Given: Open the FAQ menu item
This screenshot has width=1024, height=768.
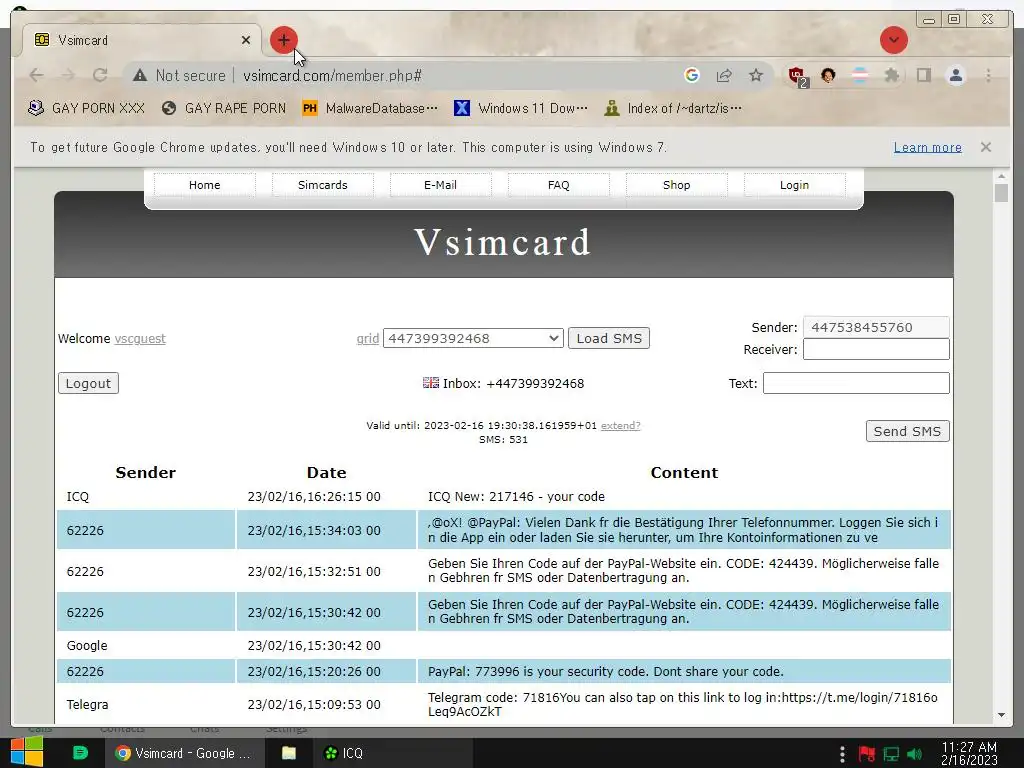Looking at the screenshot, I should point(558,185).
